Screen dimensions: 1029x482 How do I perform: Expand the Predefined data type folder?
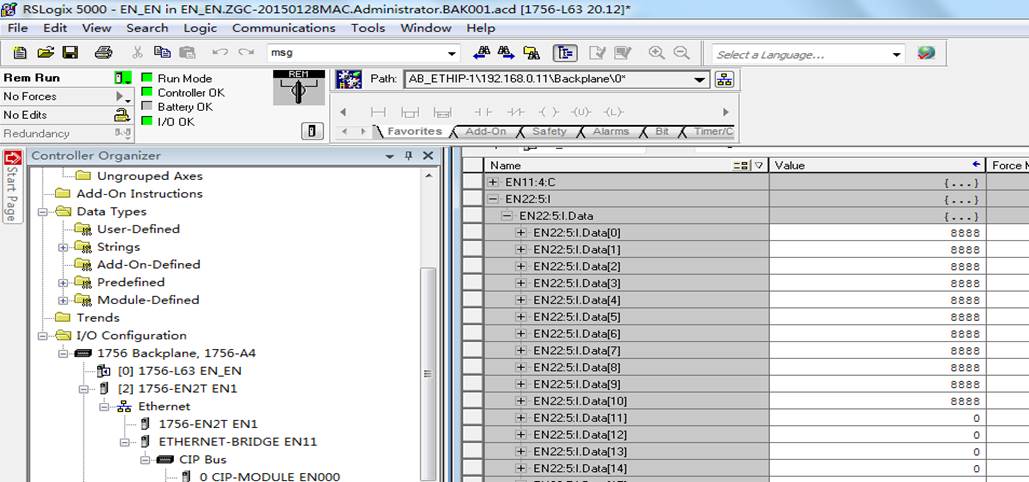pyautogui.click(x=63, y=283)
